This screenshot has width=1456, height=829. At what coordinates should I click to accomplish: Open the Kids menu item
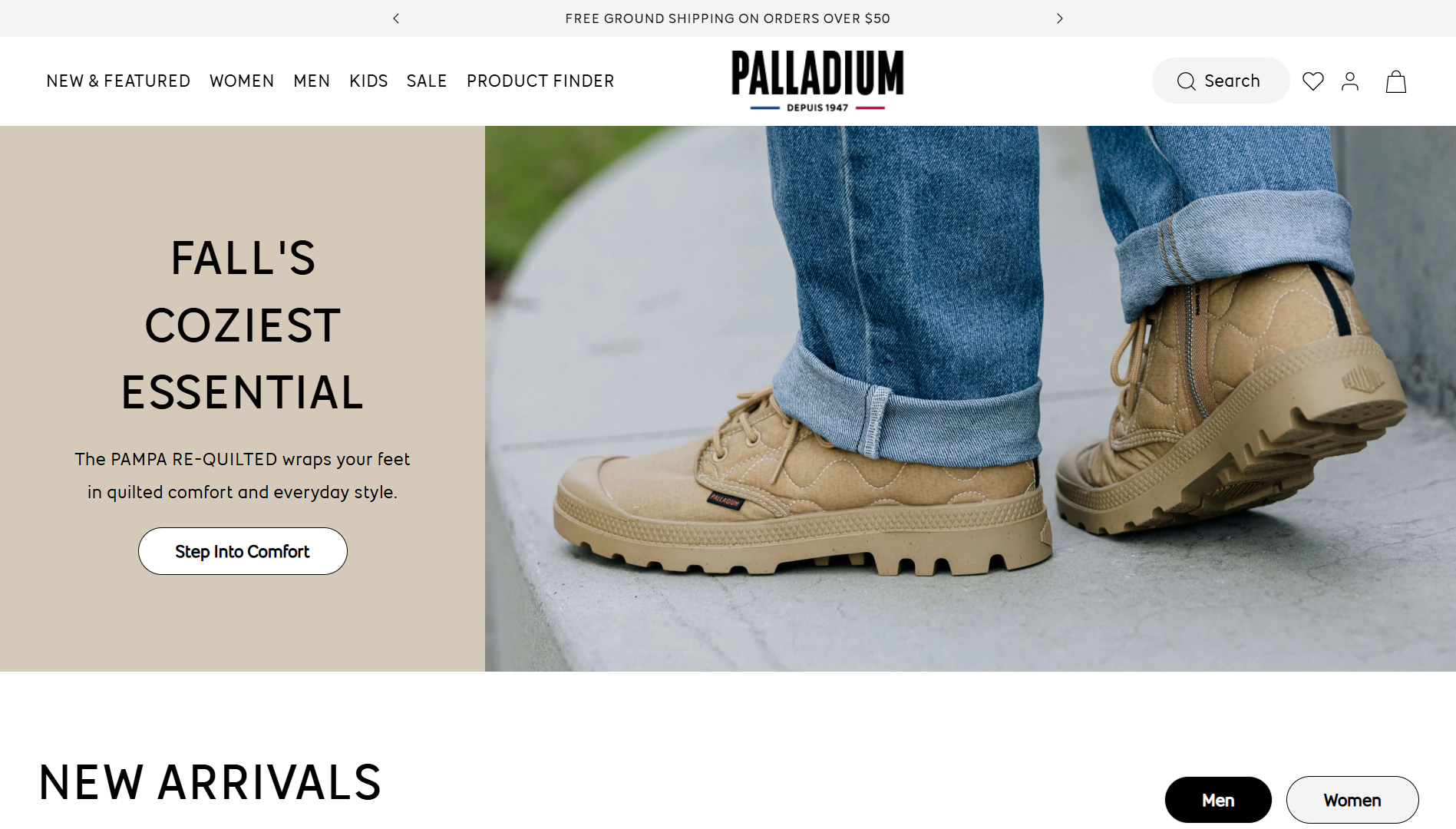coord(368,81)
